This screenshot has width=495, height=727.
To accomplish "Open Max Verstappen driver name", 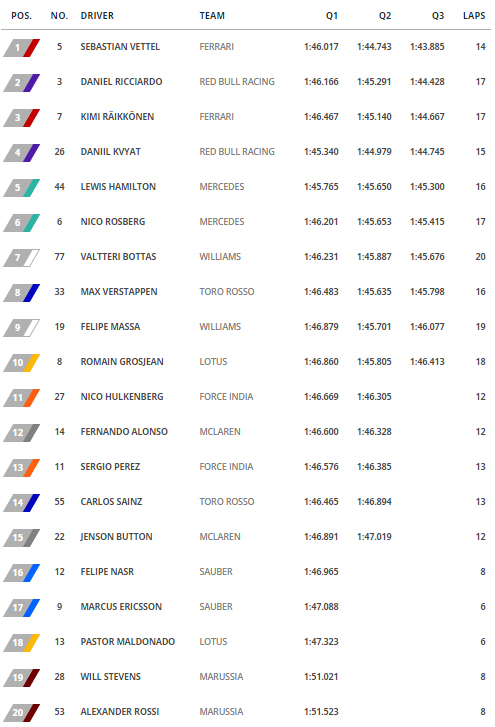I will pyautogui.click(x=119, y=292).
